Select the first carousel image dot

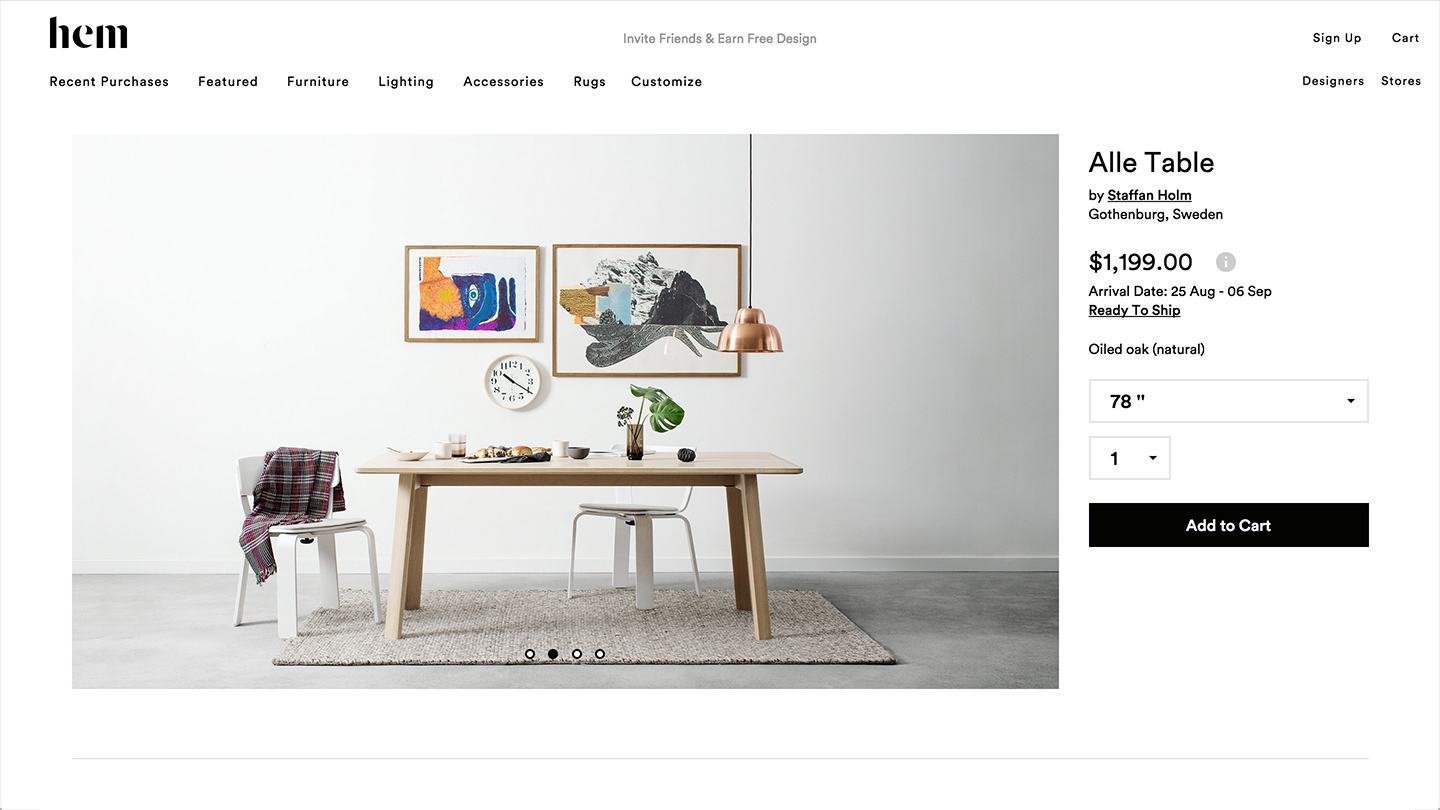[530, 654]
